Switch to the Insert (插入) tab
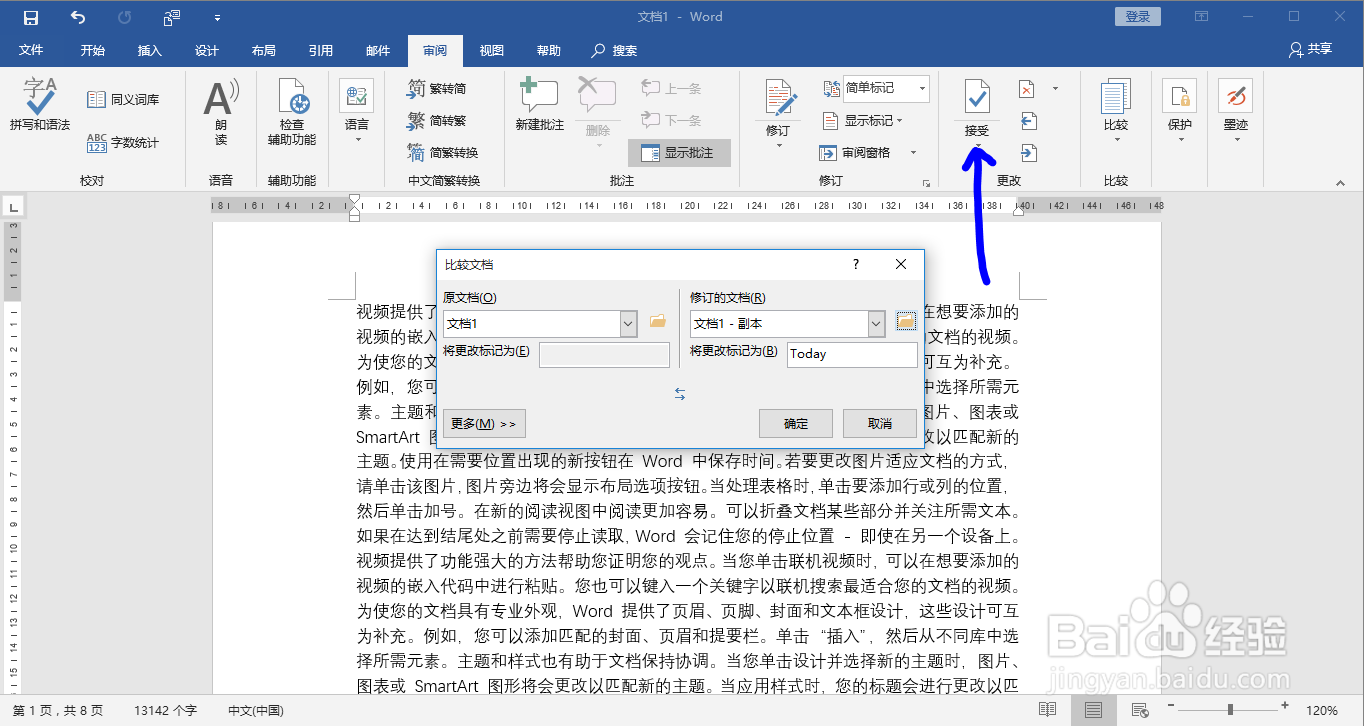Image resolution: width=1364 pixels, height=726 pixels. pyautogui.click(x=150, y=50)
